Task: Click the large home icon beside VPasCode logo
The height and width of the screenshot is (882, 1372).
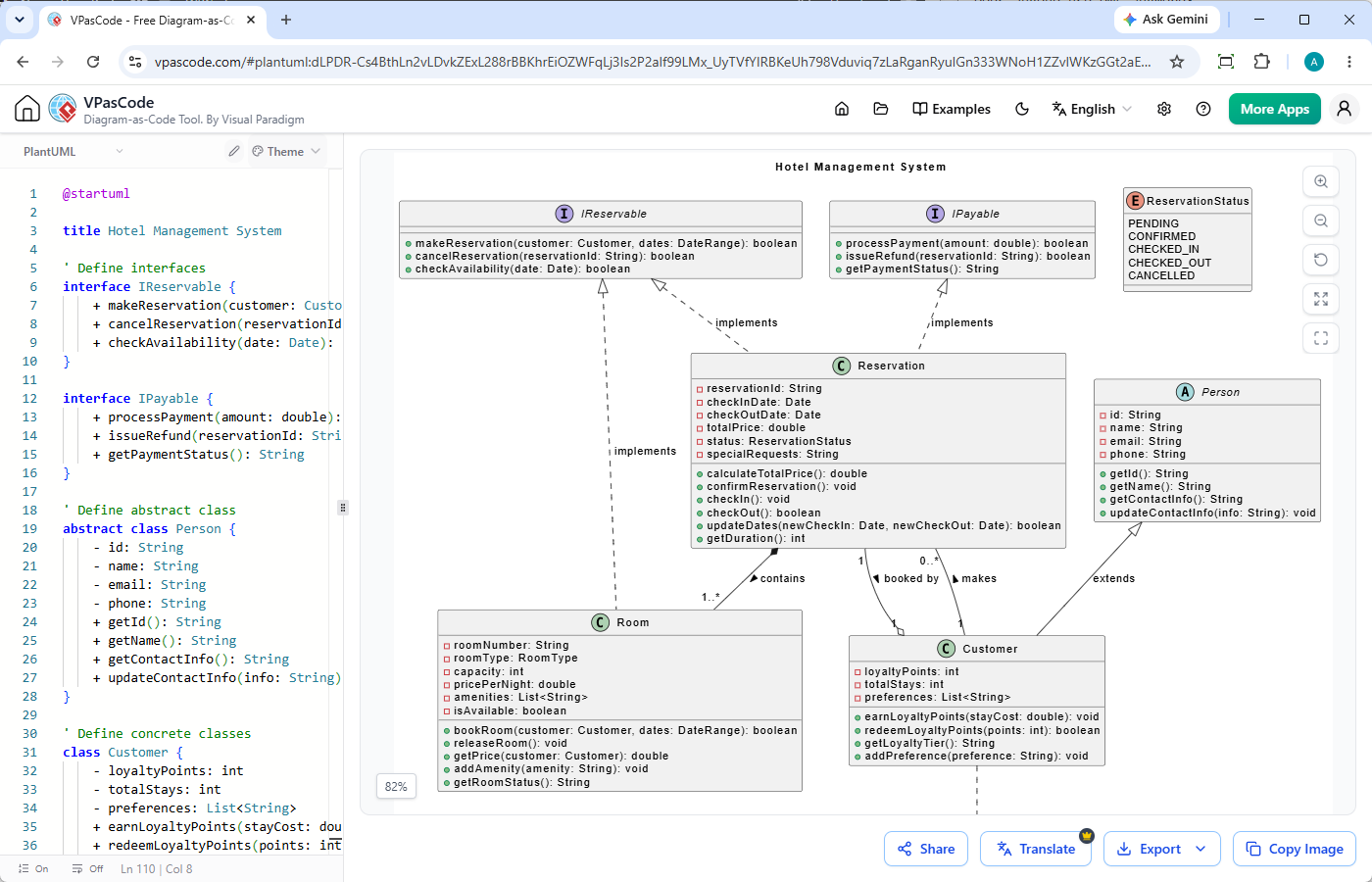Action: coord(27,109)
